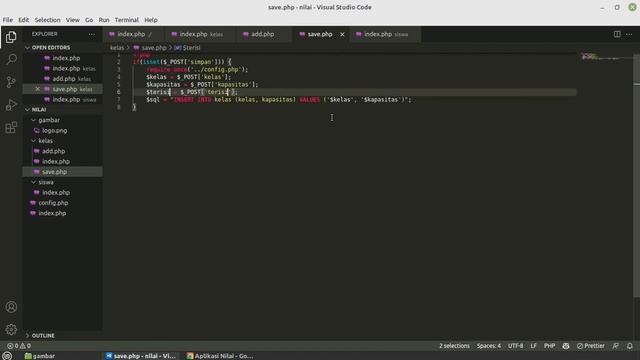Select logo.png in the gambar folder
This screenshot has width=640, height=360.
click(x=55, y=131)
